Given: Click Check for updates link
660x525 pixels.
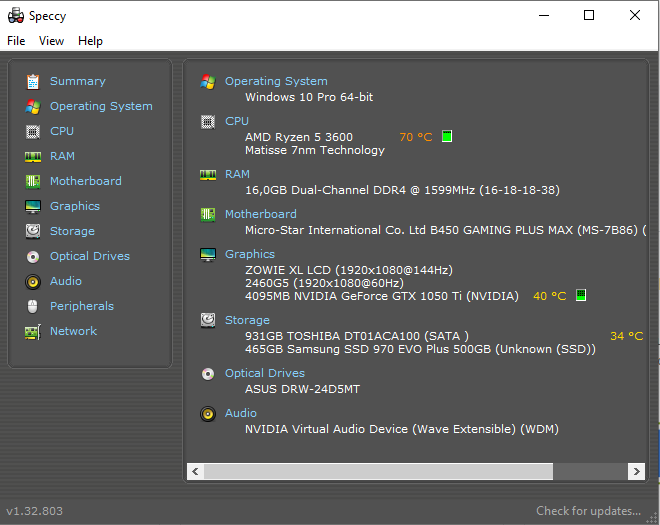Looking at the screenshot, I should (x=588, y=511).
